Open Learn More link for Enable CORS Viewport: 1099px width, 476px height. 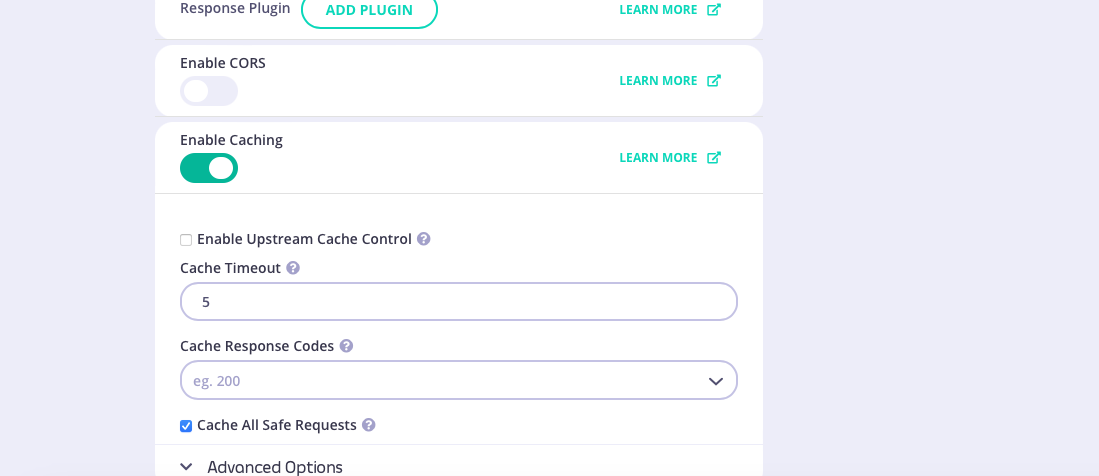(x=658, y=81)
